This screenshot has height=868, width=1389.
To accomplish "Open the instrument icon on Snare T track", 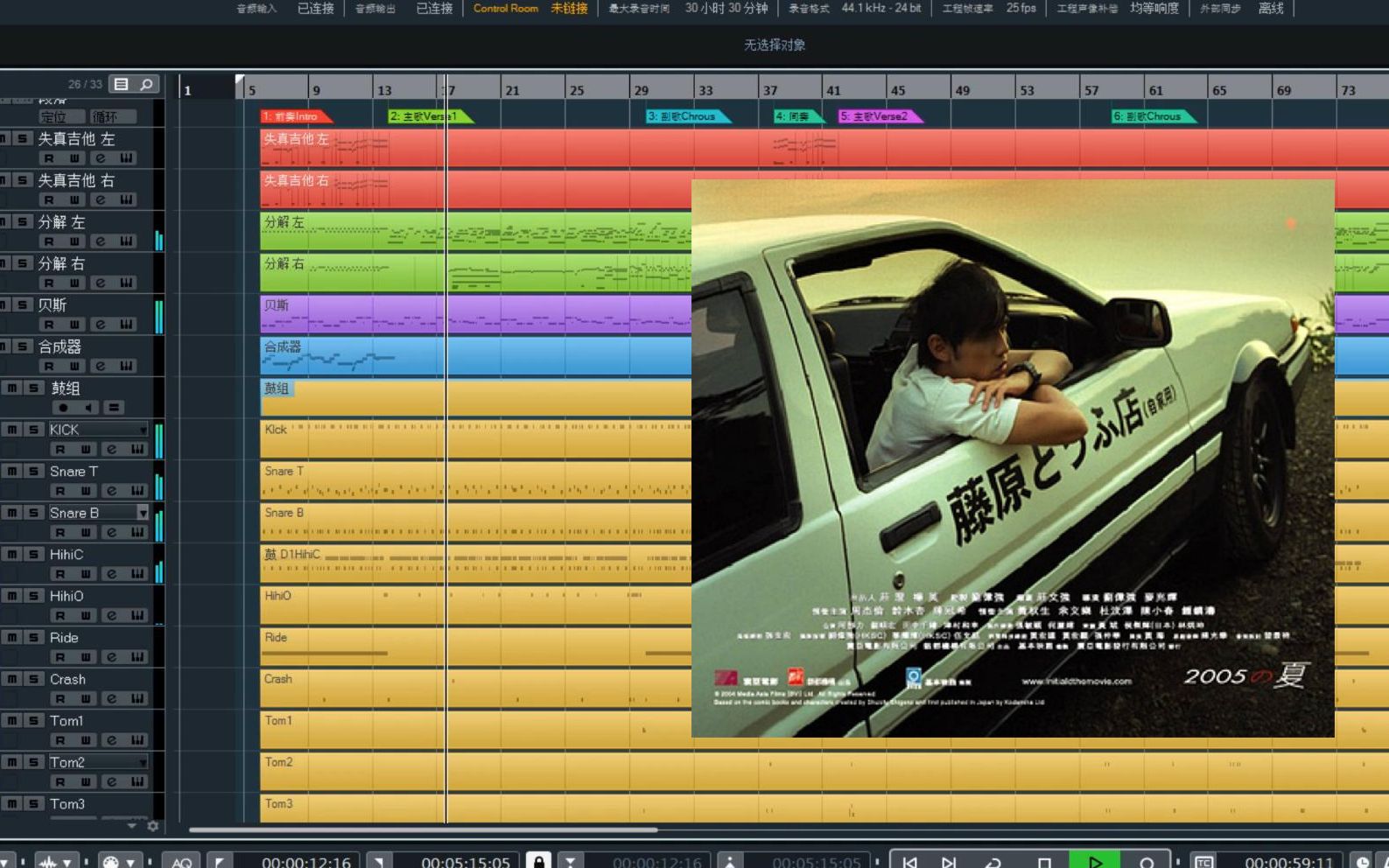I will (x=137, y=491).
